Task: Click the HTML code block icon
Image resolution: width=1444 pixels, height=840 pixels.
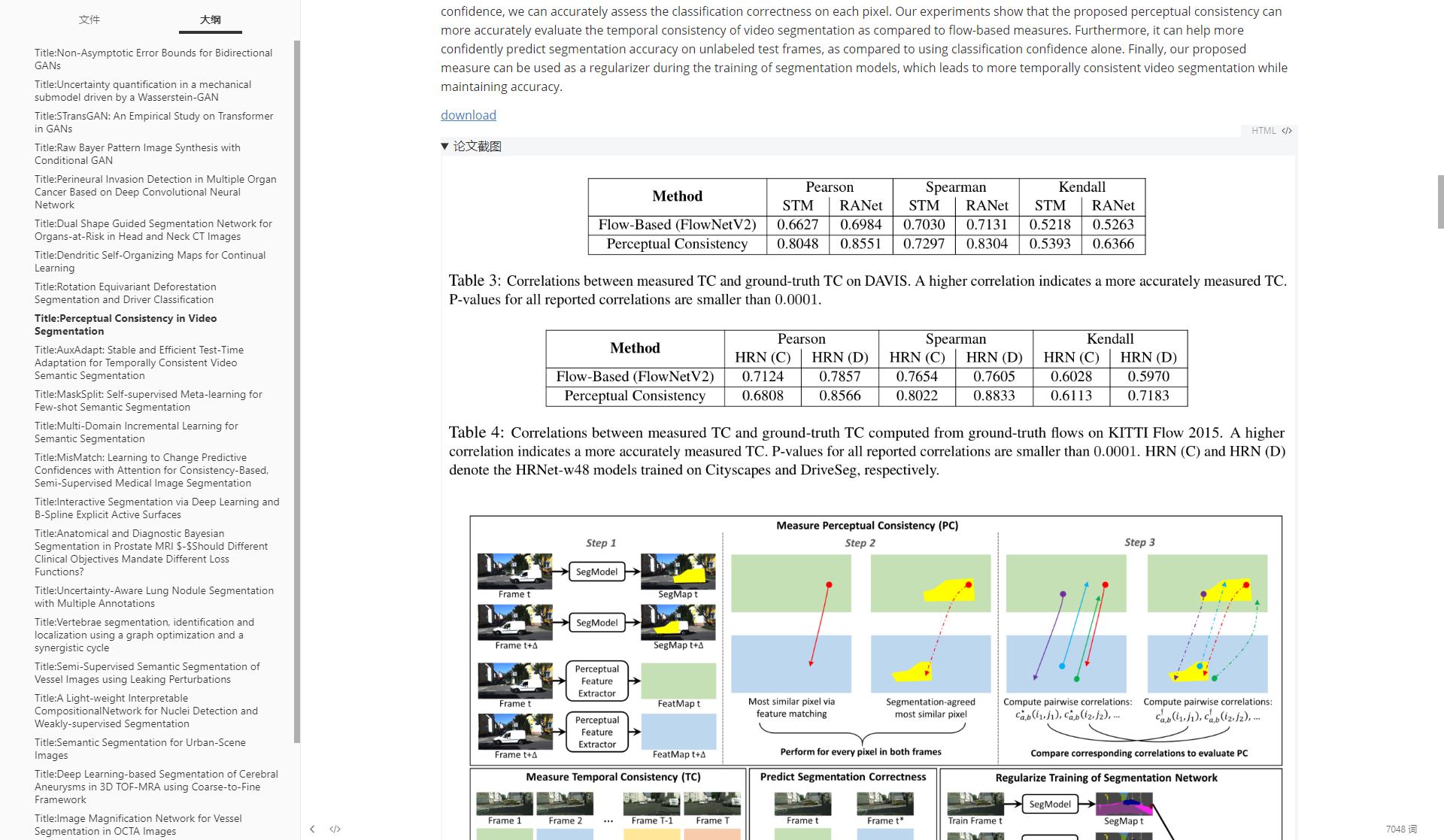Action: click(x=1287, y=131)
